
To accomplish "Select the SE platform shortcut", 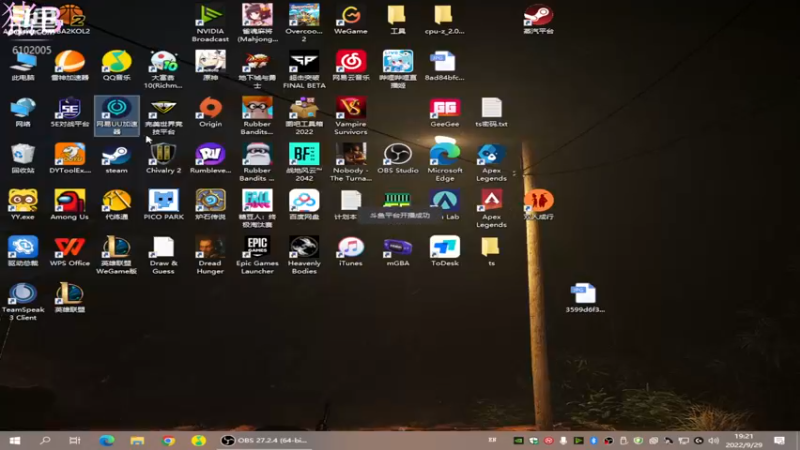I will point(70,112).
